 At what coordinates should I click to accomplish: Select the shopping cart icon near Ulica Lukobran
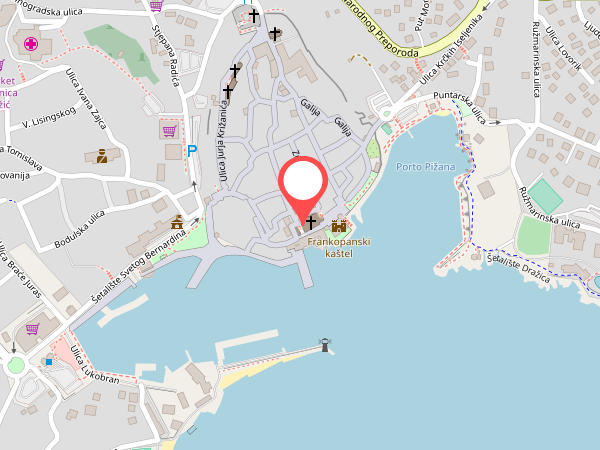pyautogui.click(x=33, y=329)
